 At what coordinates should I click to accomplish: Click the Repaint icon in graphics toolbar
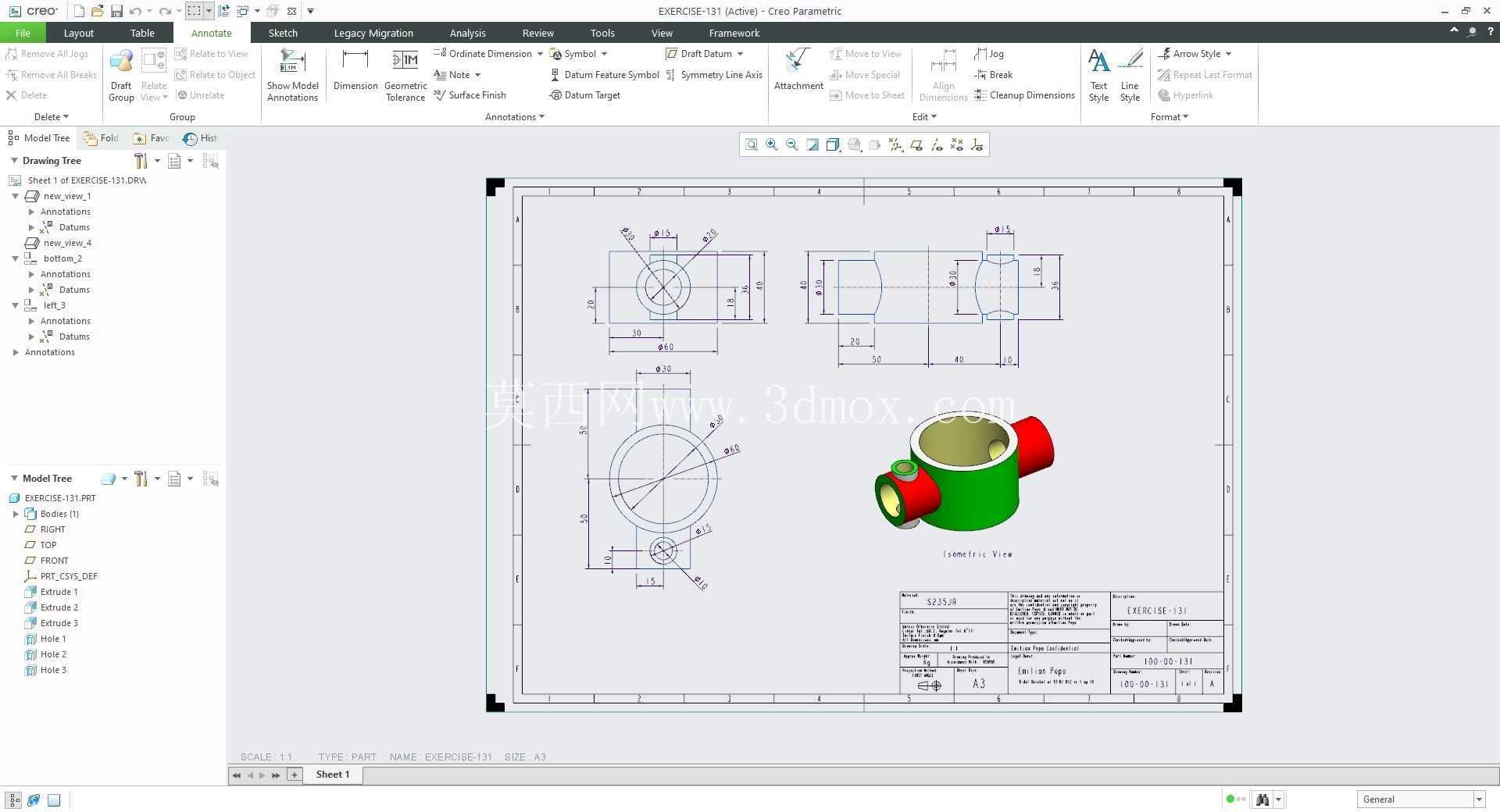click(x=812, y=144)
